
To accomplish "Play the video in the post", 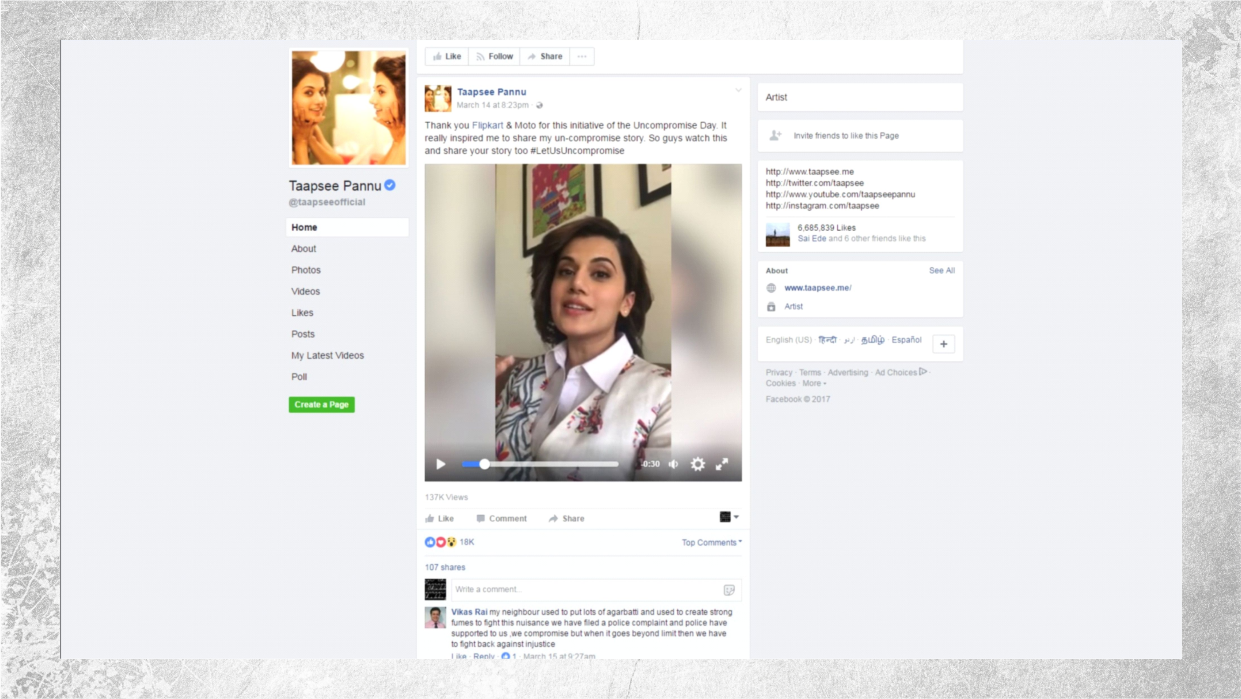I will (441, 464).
